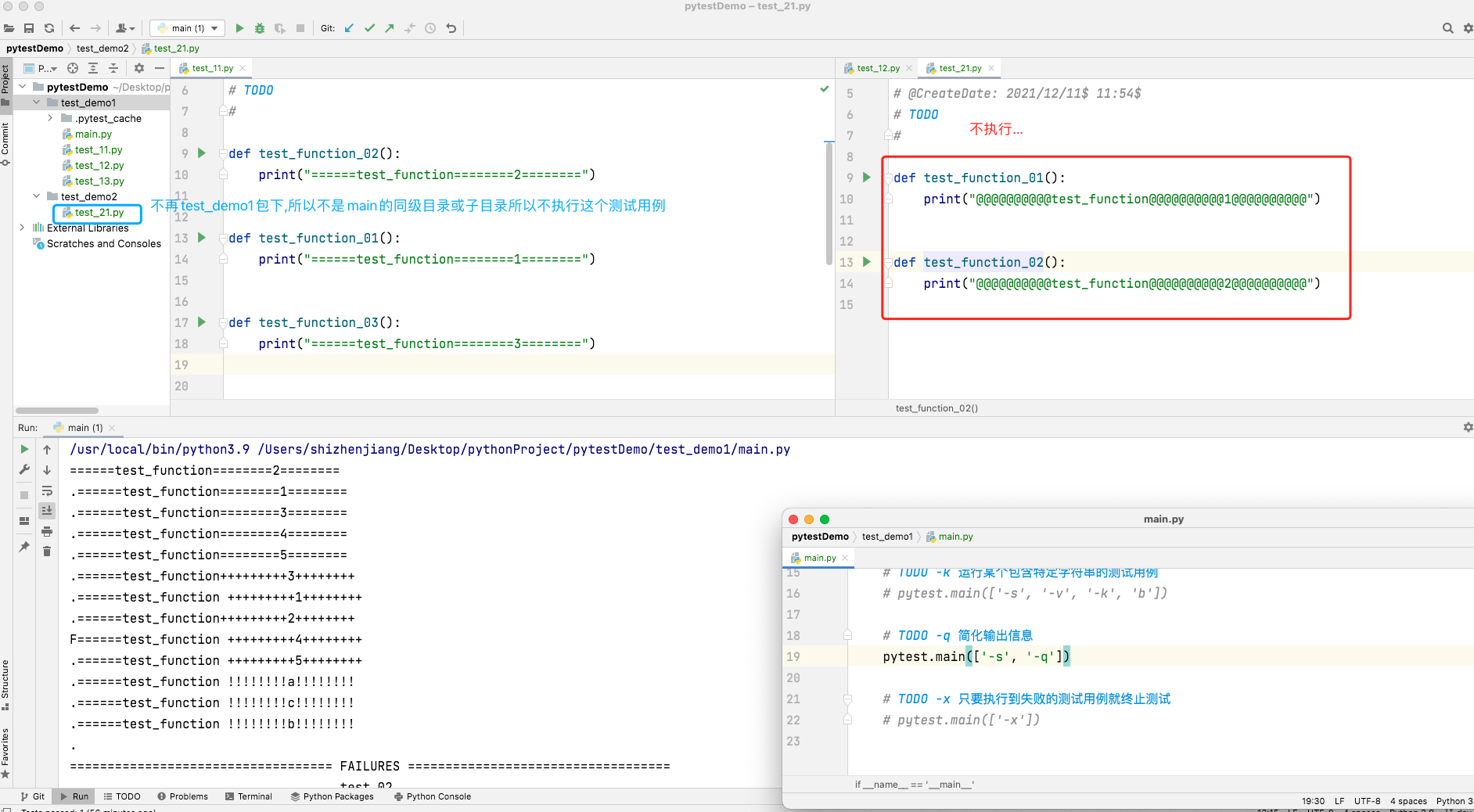
Task: Clear Run console with trash icon
Action: 47,552
